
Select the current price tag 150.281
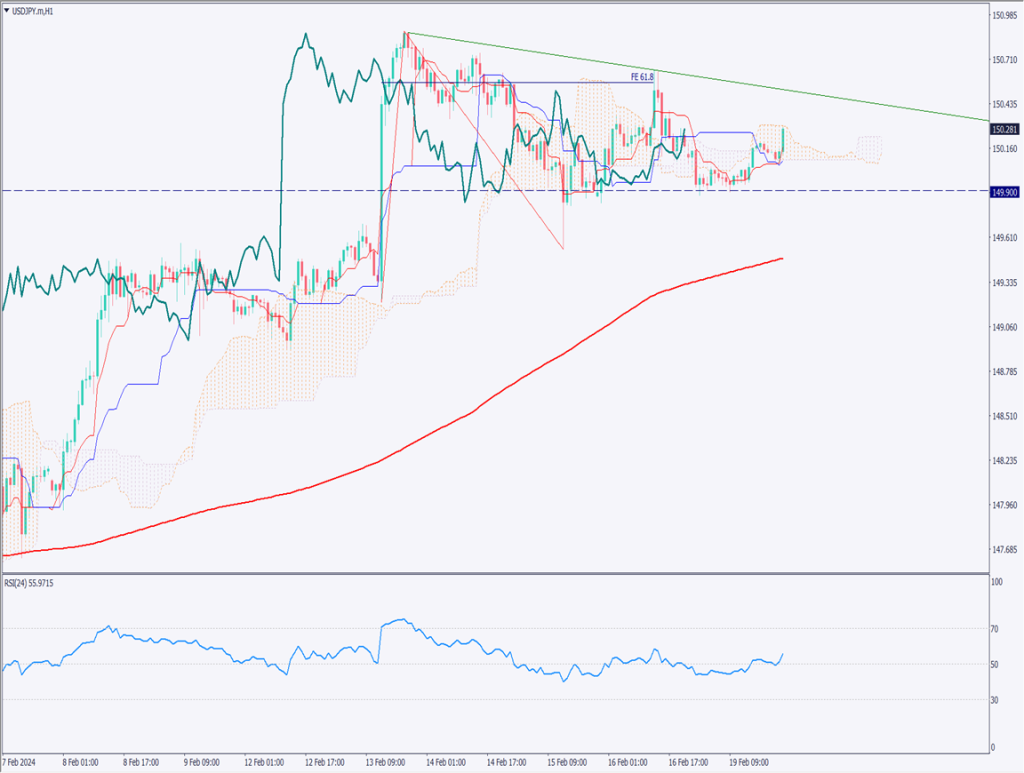click(x=1004, y=129)
